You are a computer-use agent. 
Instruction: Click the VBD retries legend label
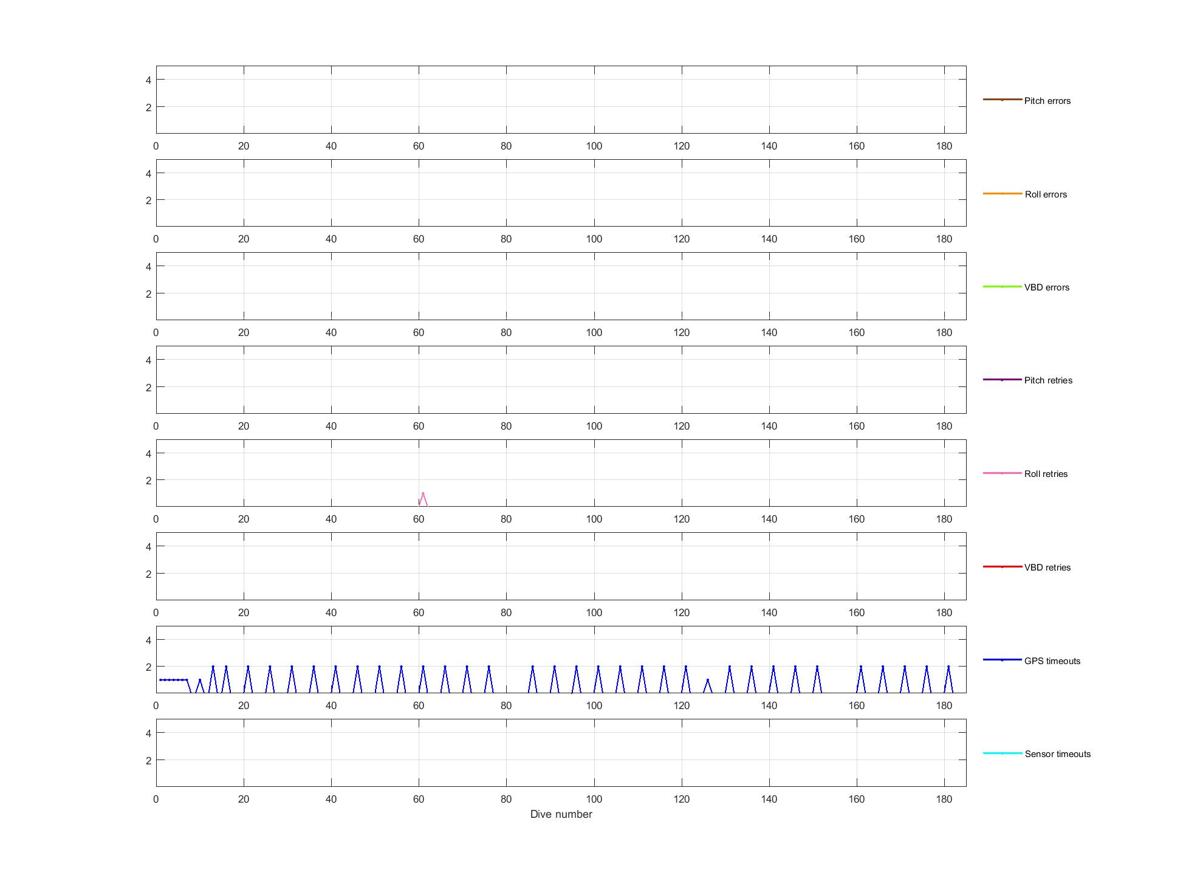[x=1047, y=568]
